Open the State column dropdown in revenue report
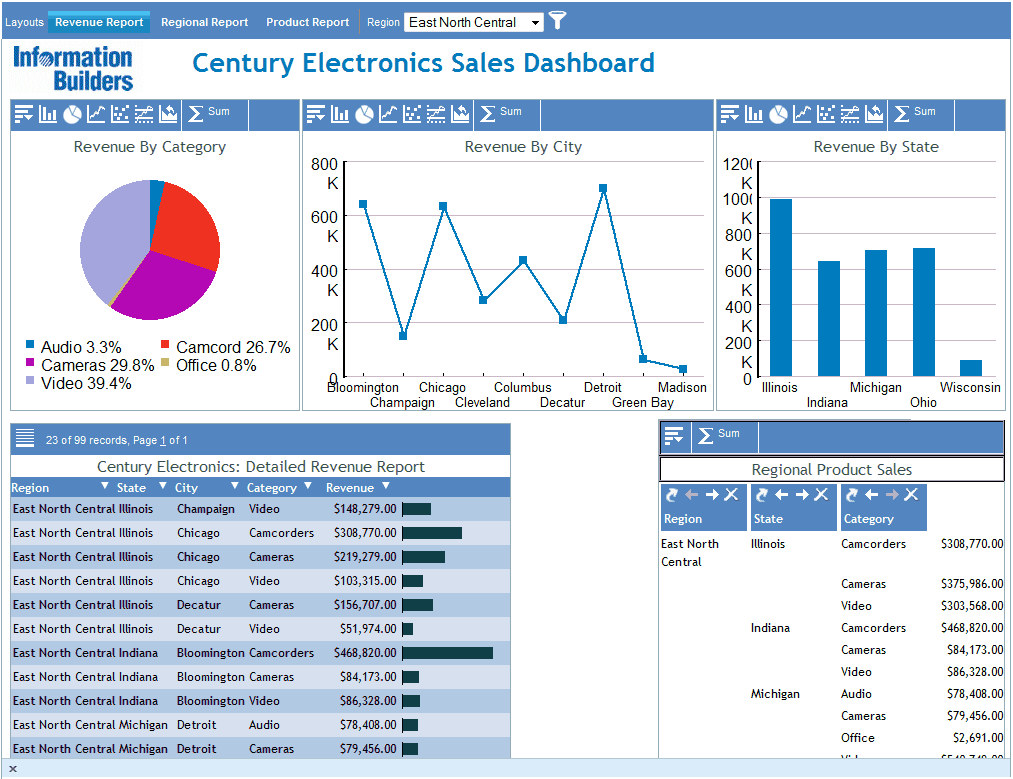Image resolution: width=1013 pixels, height=779 pixels. click(x=163, y=486)
